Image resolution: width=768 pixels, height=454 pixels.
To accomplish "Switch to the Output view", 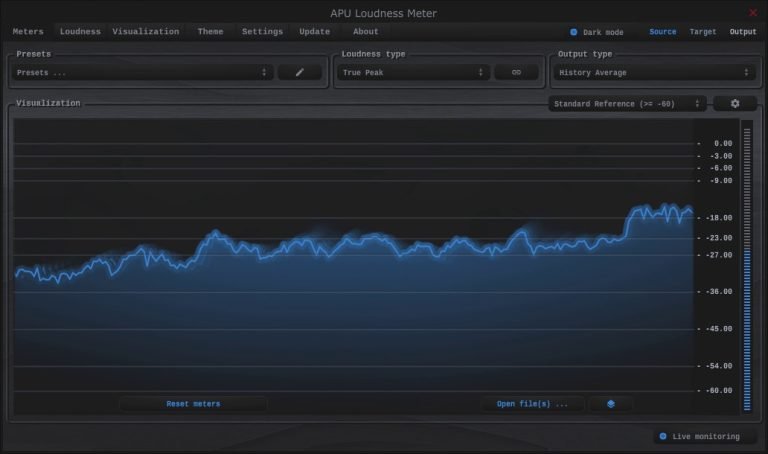I will (x=743, y=32).
